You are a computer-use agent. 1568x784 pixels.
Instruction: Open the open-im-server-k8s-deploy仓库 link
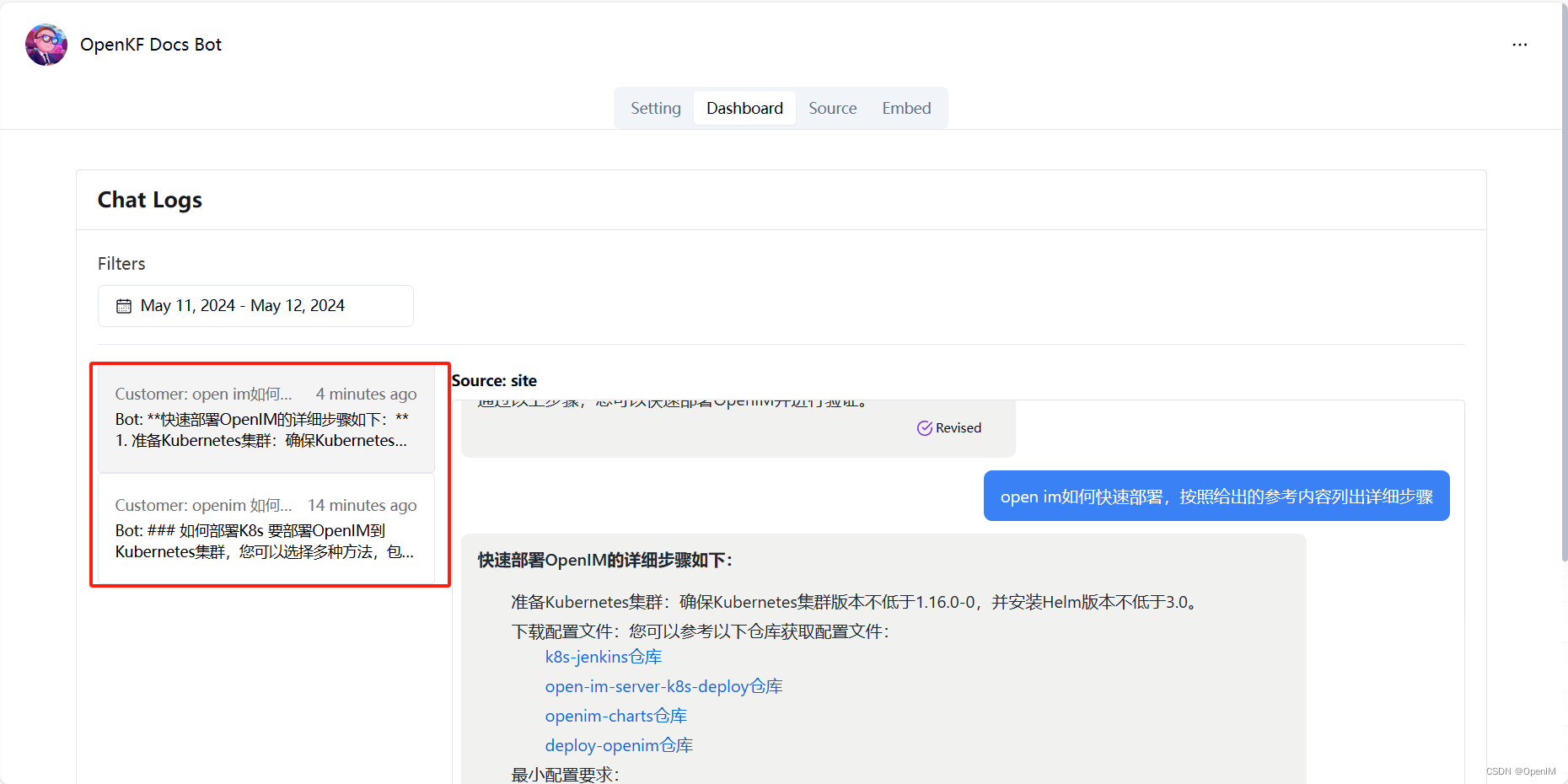pyautogui.click(x=663, y=686)
